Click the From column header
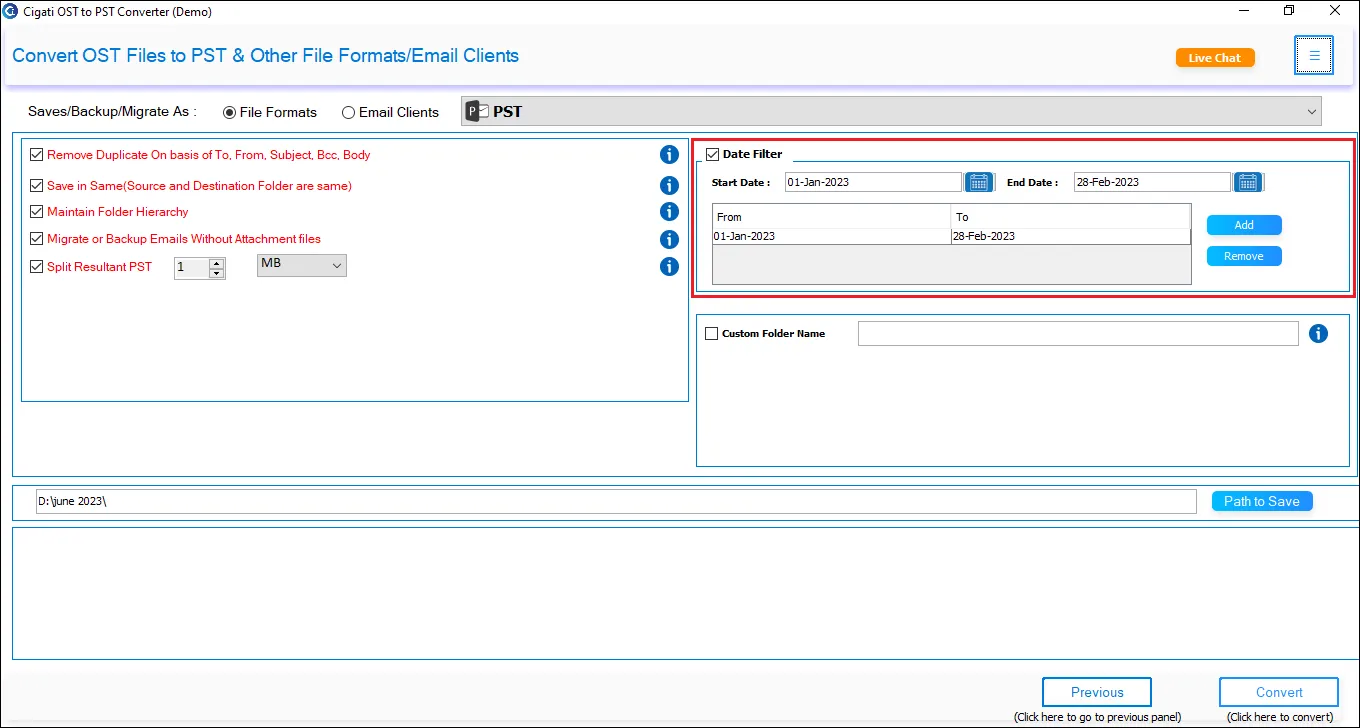Screen dimensions: 1360x728 831,217
